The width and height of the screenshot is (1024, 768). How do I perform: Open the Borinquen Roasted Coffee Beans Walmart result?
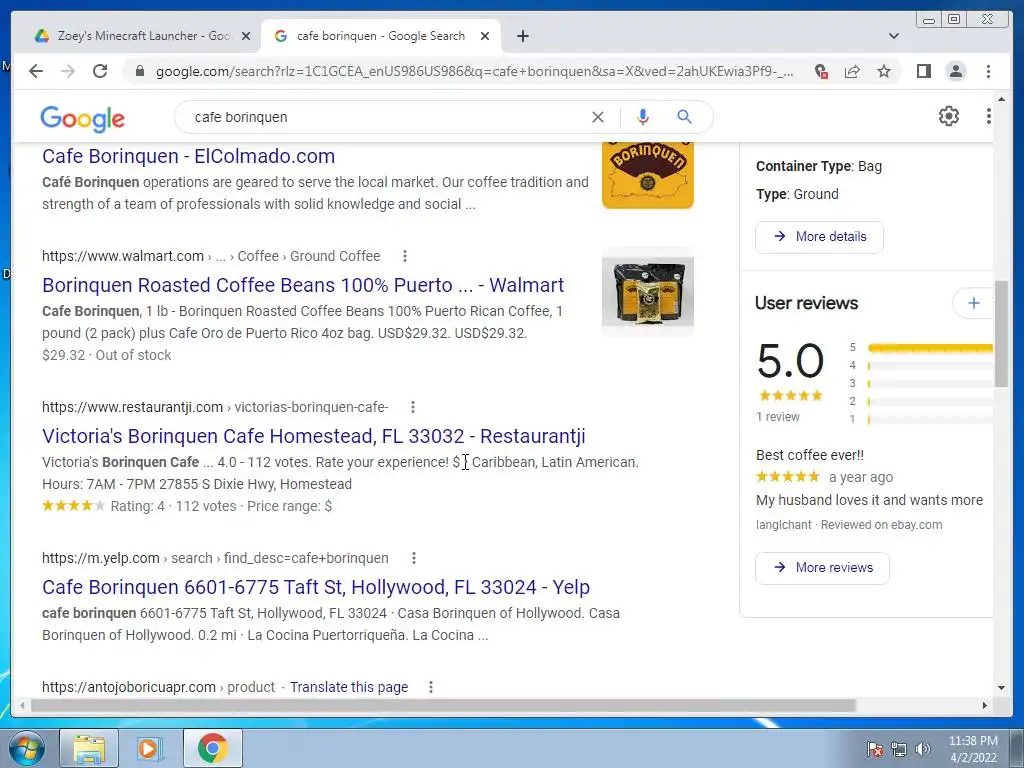pyautogui.click(x=303, y=285)
